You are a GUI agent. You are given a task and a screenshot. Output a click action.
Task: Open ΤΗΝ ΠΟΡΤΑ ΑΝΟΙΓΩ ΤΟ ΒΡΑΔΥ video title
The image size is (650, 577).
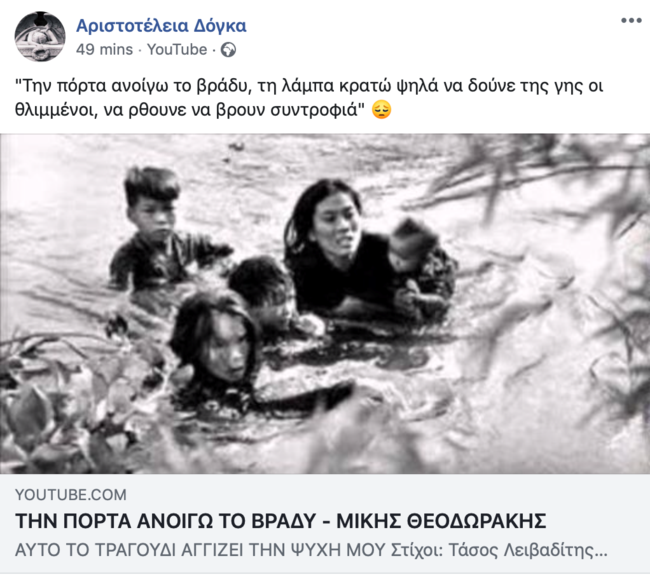pos(281,521)
